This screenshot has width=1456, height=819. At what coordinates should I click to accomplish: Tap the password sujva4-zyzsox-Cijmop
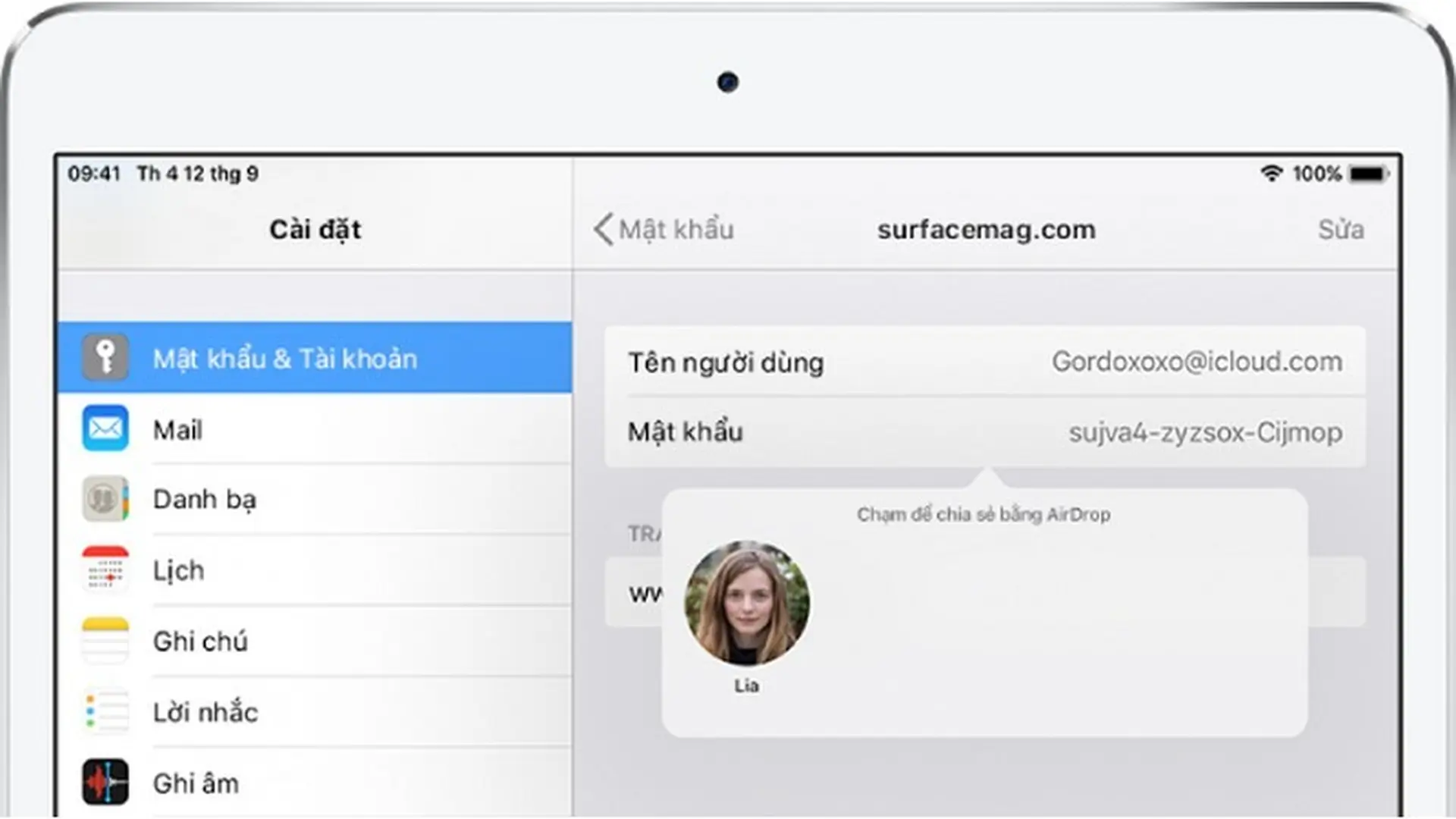[x=1206, y=432]
